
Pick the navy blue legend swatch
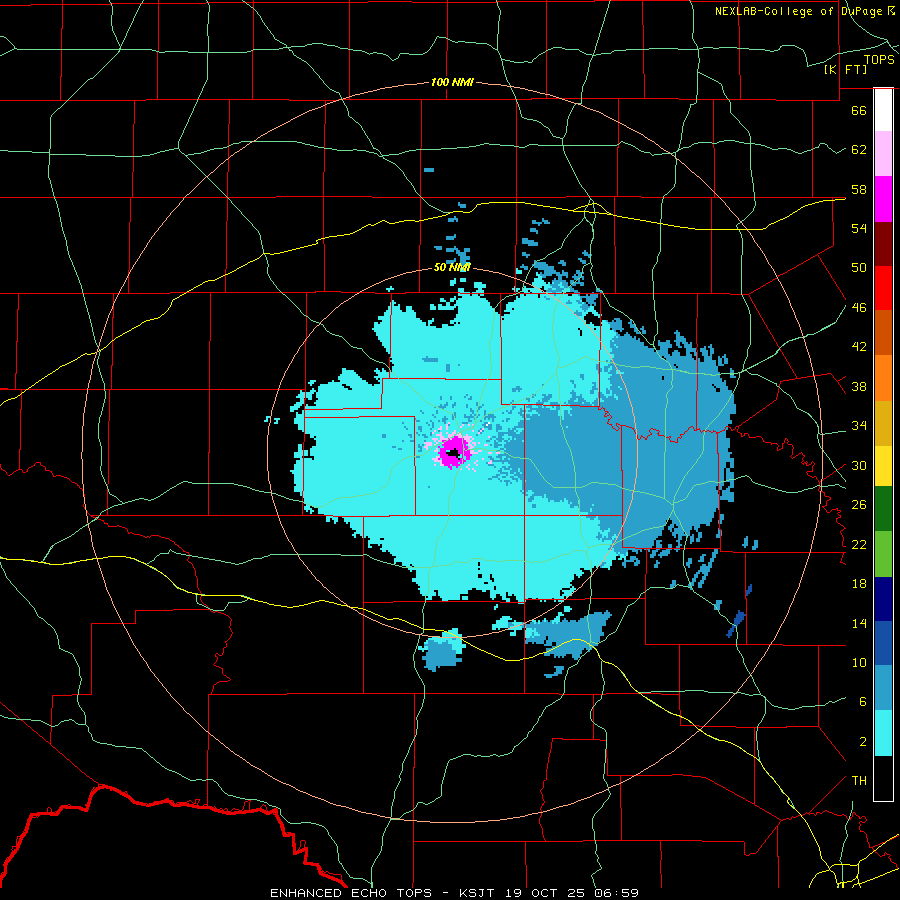coord(883,599)
